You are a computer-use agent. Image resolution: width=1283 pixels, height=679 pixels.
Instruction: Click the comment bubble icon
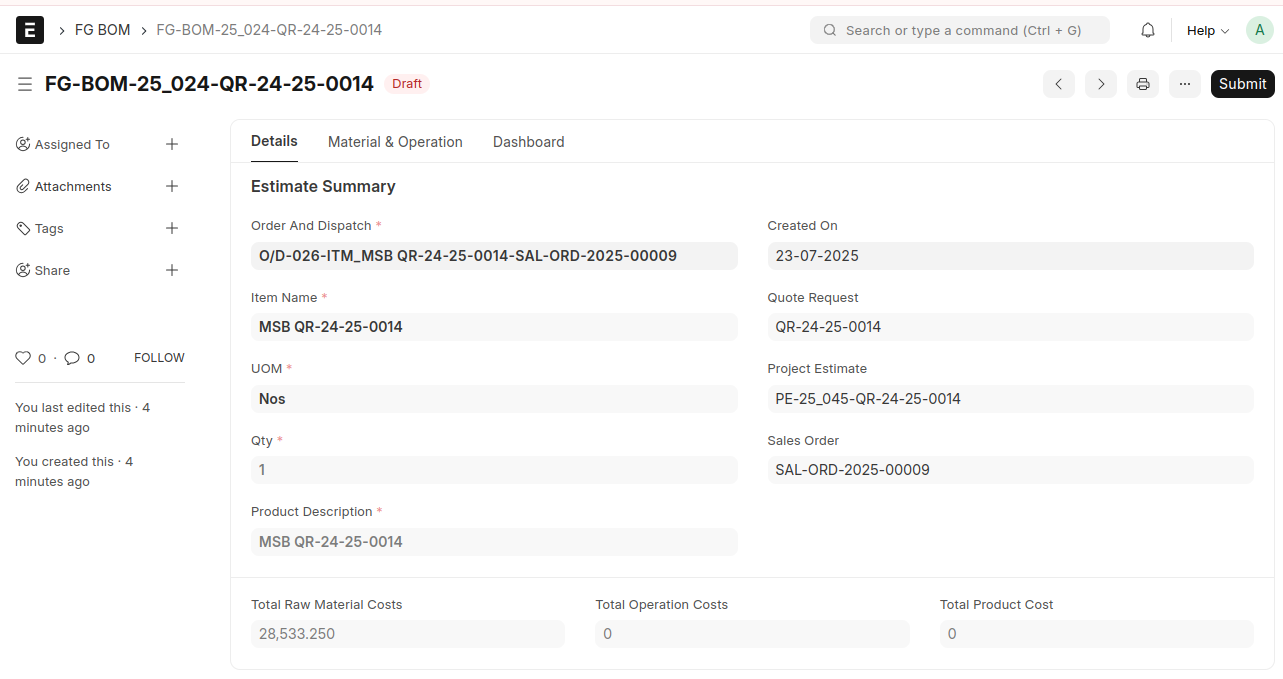tap(72, 358)
